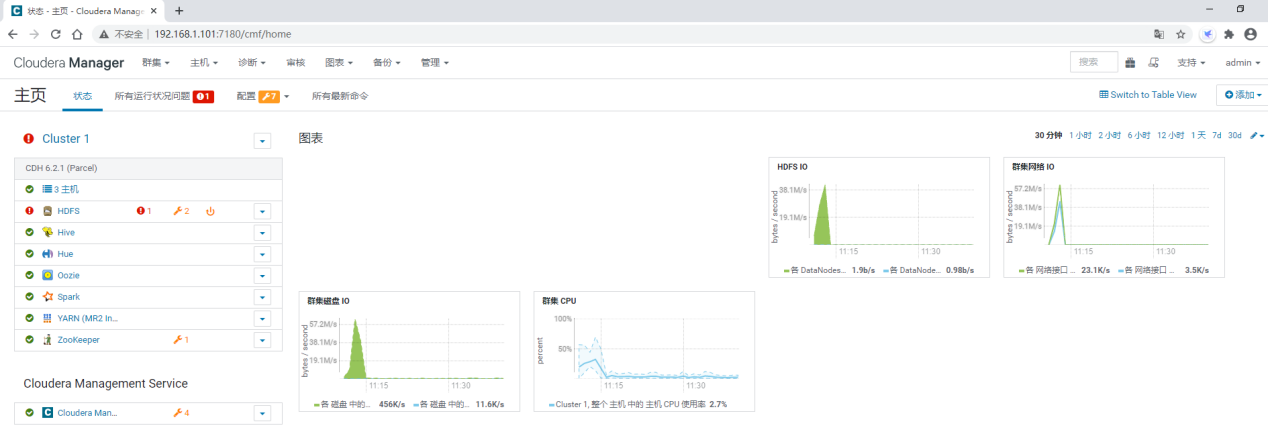Set chart time range to 7d

pos(1217,135)
